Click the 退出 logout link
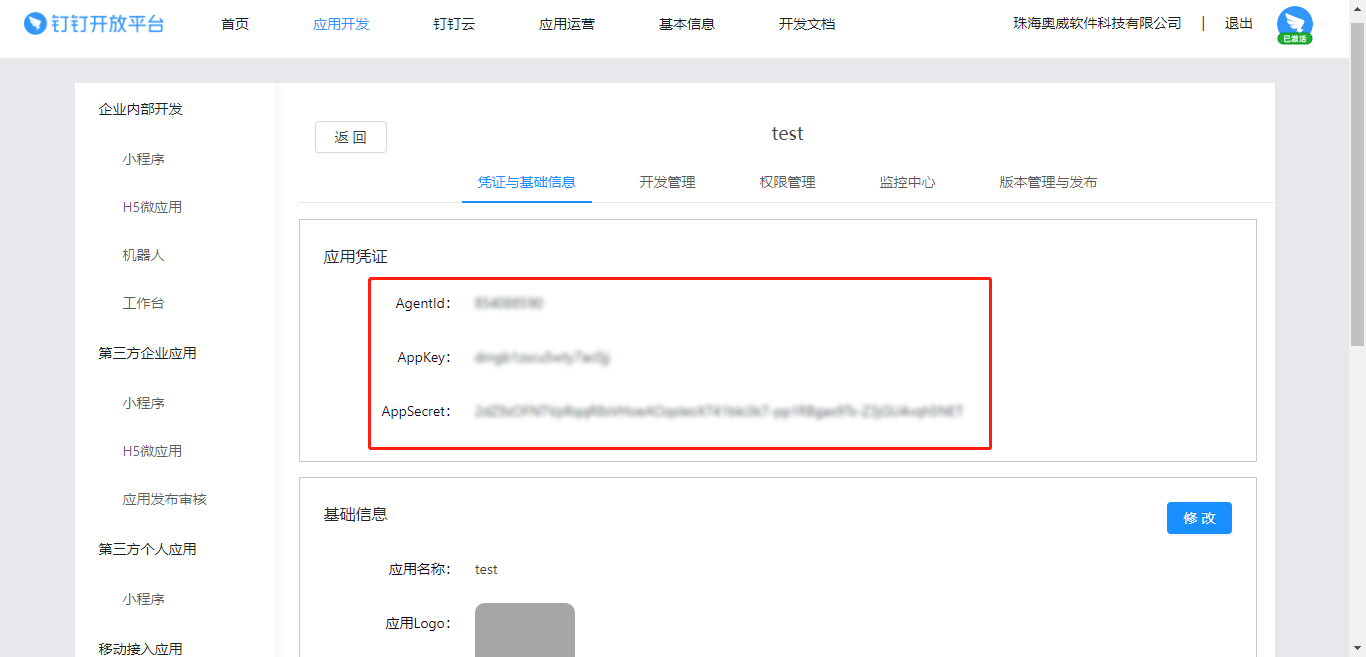 coord(1238,23)
